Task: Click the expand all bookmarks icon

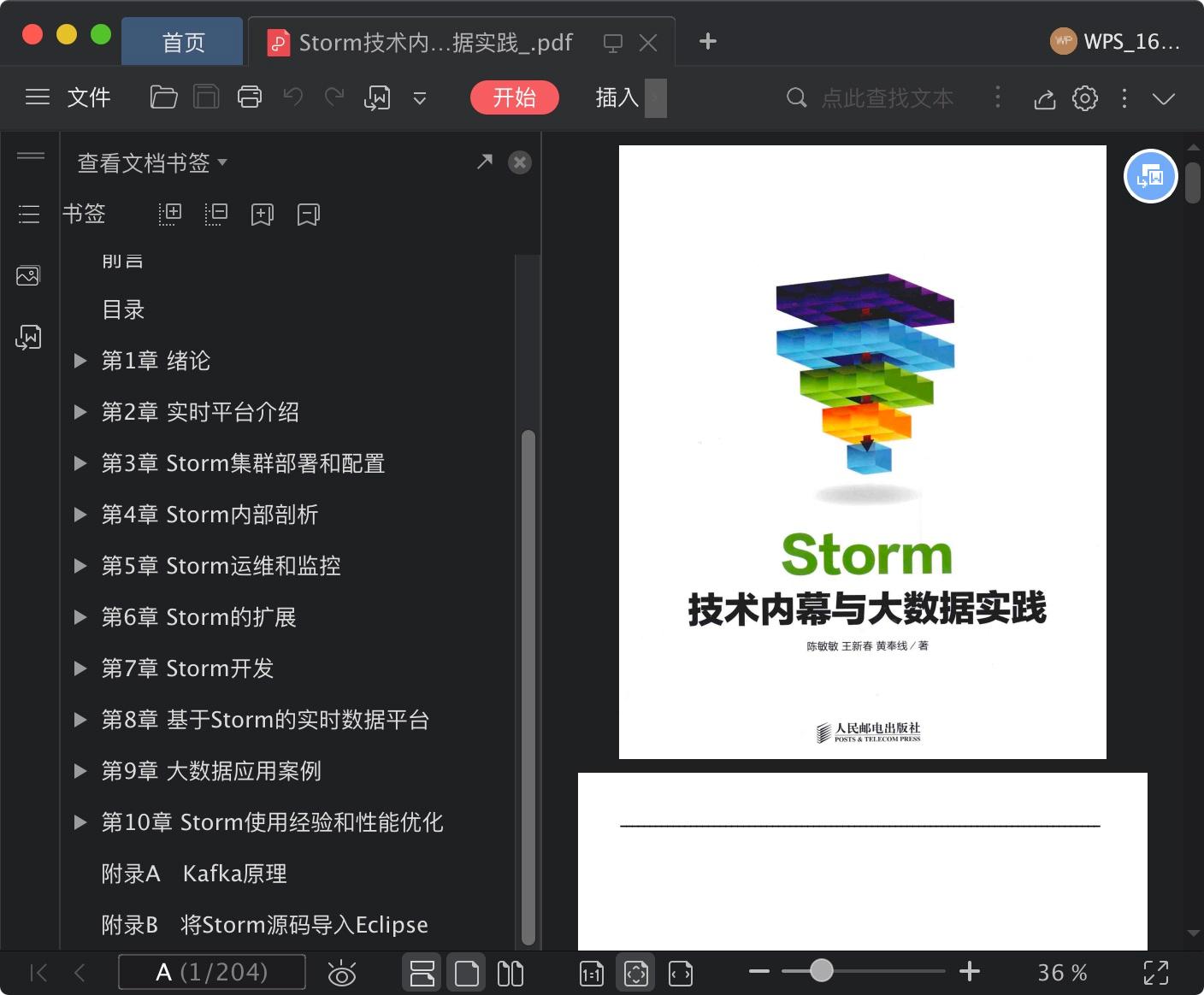Action: (x=170, y=214)
